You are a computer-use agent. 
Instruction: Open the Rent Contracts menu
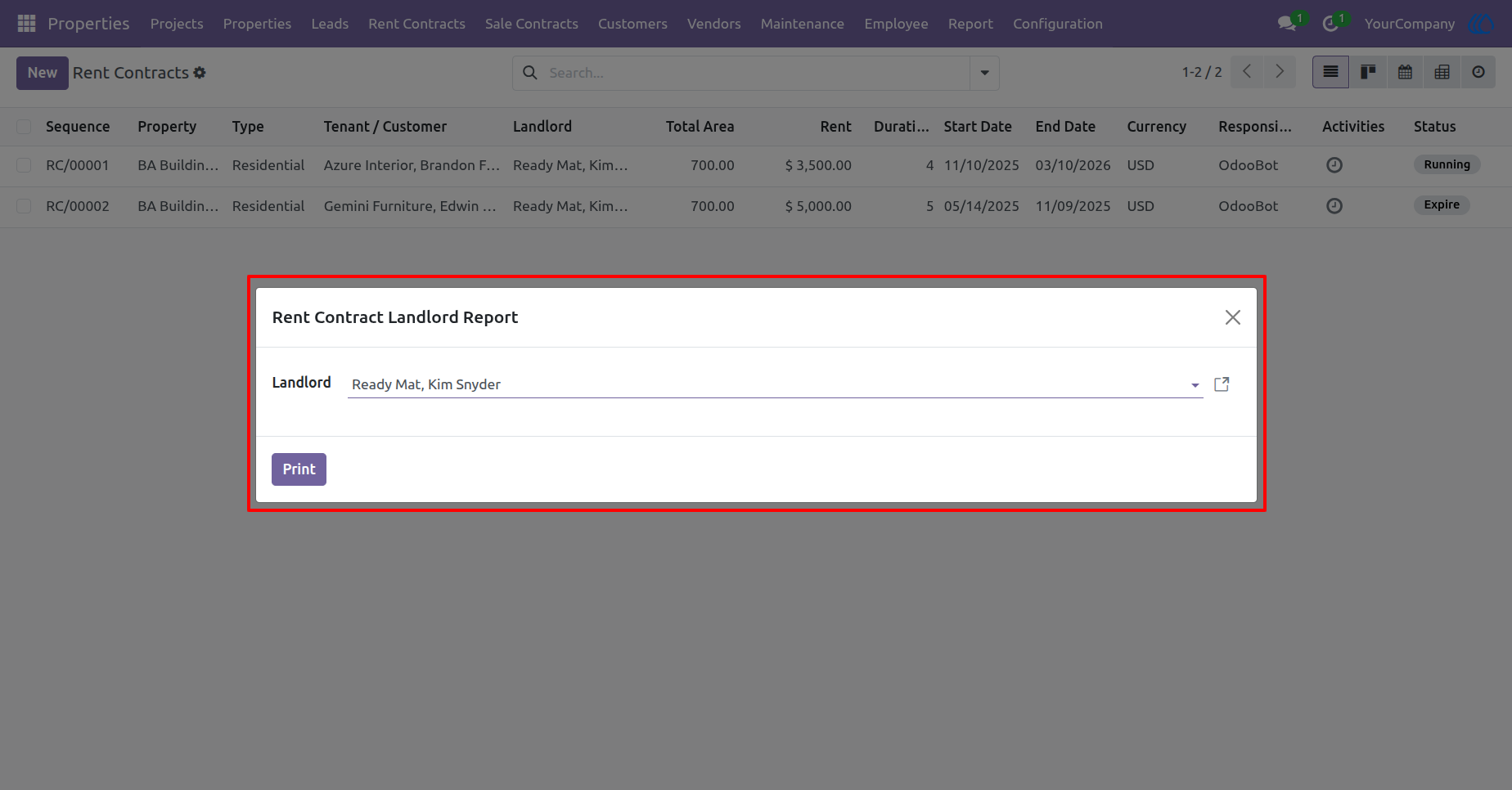[416, 24]
